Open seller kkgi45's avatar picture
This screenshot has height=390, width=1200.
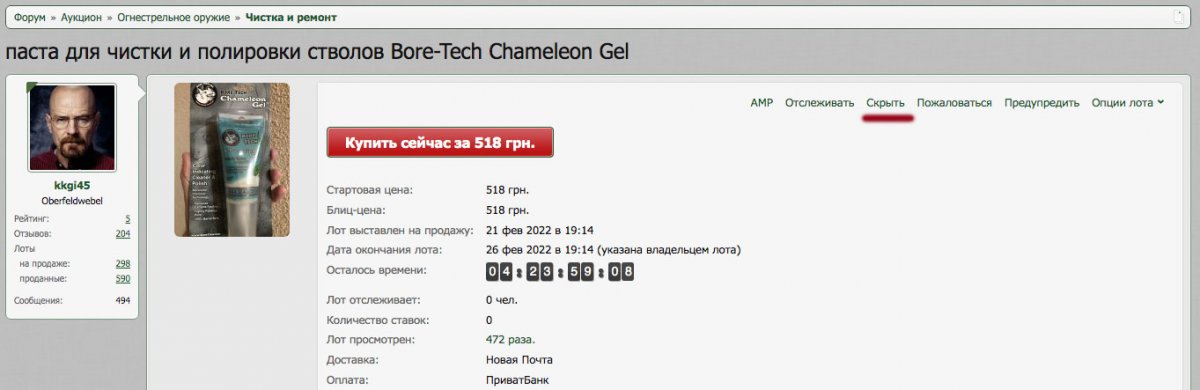[72, 127]
